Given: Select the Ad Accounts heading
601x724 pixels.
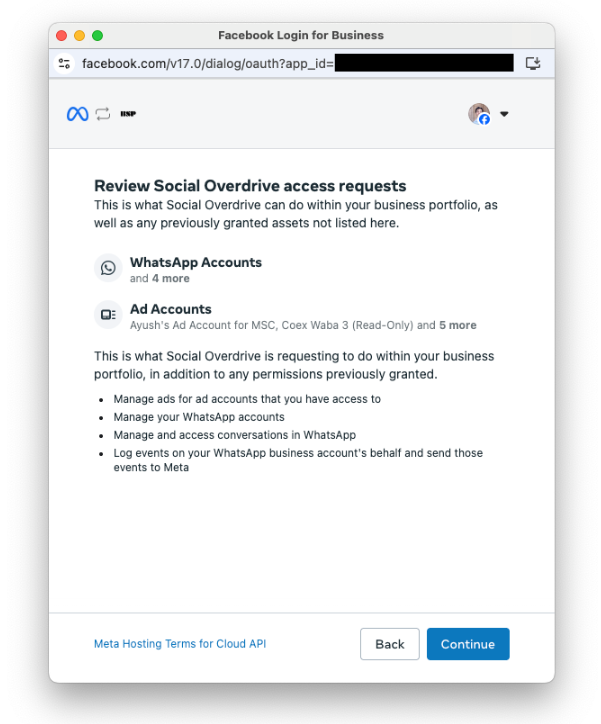Looking at the screenshot, I should tap(171, 309).
